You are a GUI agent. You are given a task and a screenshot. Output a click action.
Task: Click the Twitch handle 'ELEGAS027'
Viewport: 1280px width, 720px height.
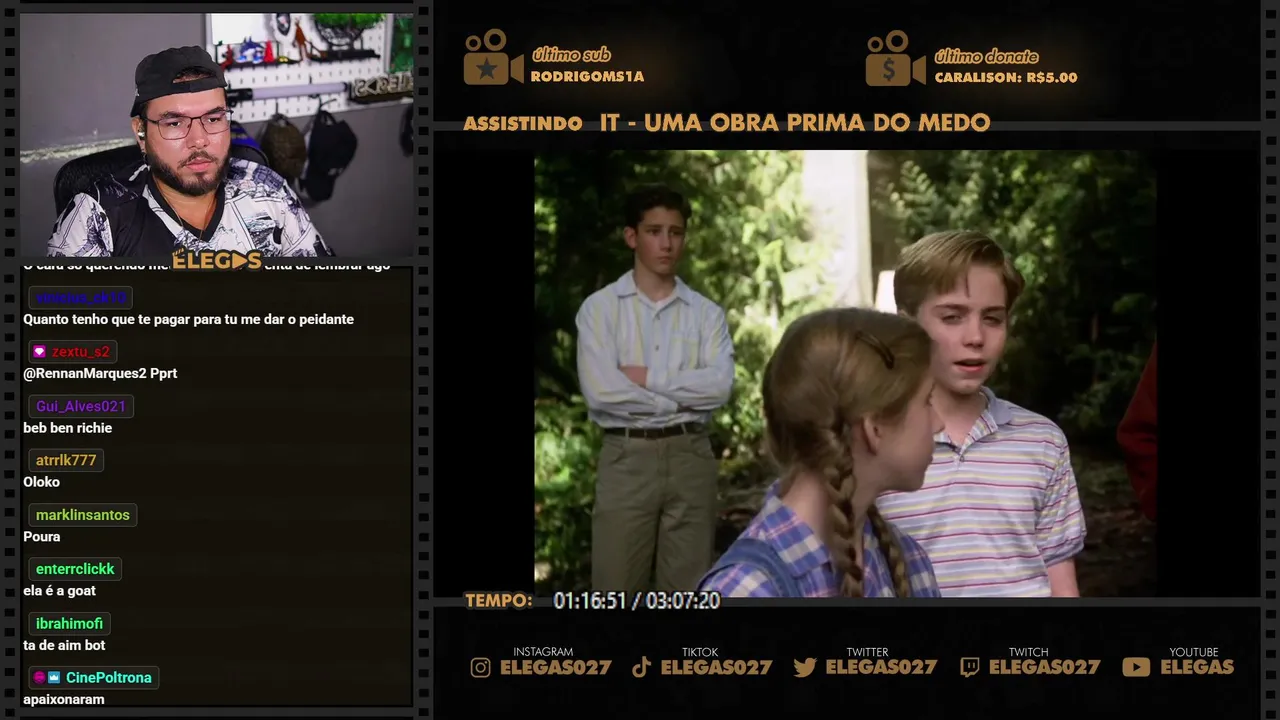click(x=1044, y=667)
